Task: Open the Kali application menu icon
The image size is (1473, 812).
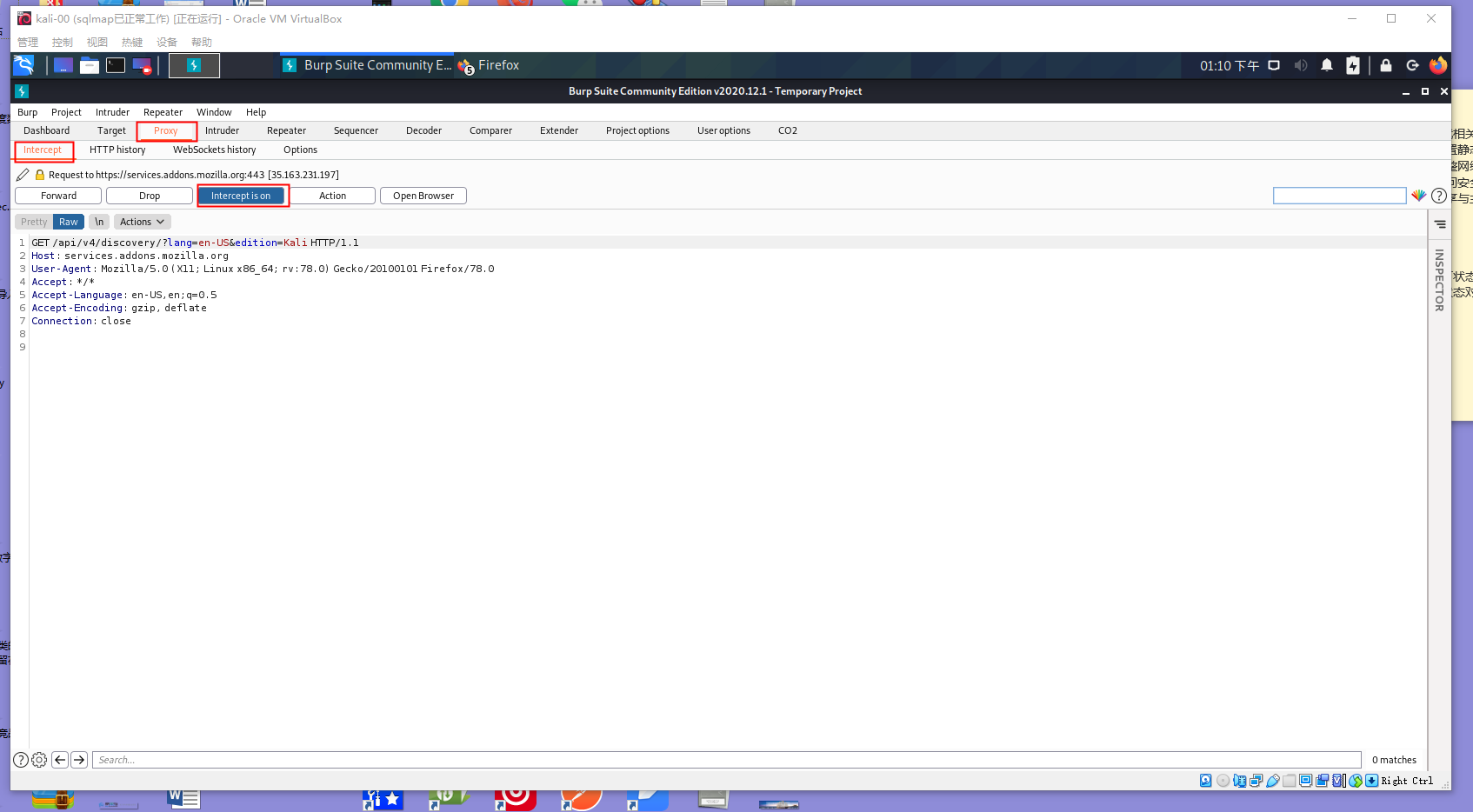Action: (24, 65)
